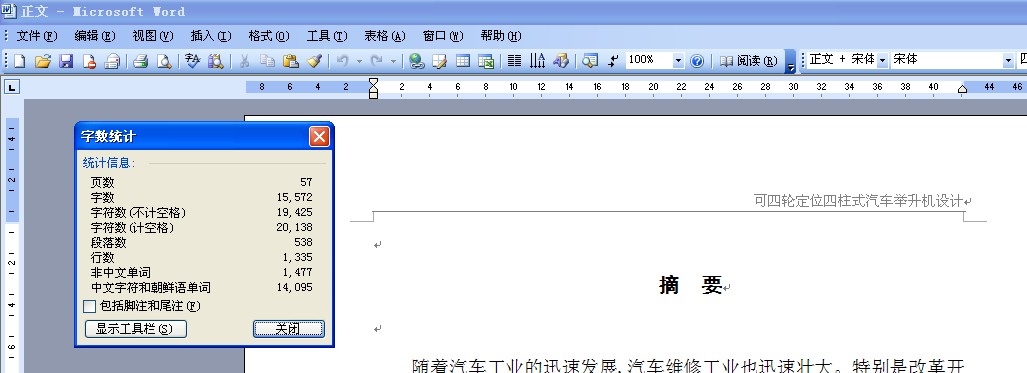Click the 非中文单词 1,477 row
Image resolution: width=1027 pixels, height=373 pixels.
[x=201, y=273]
